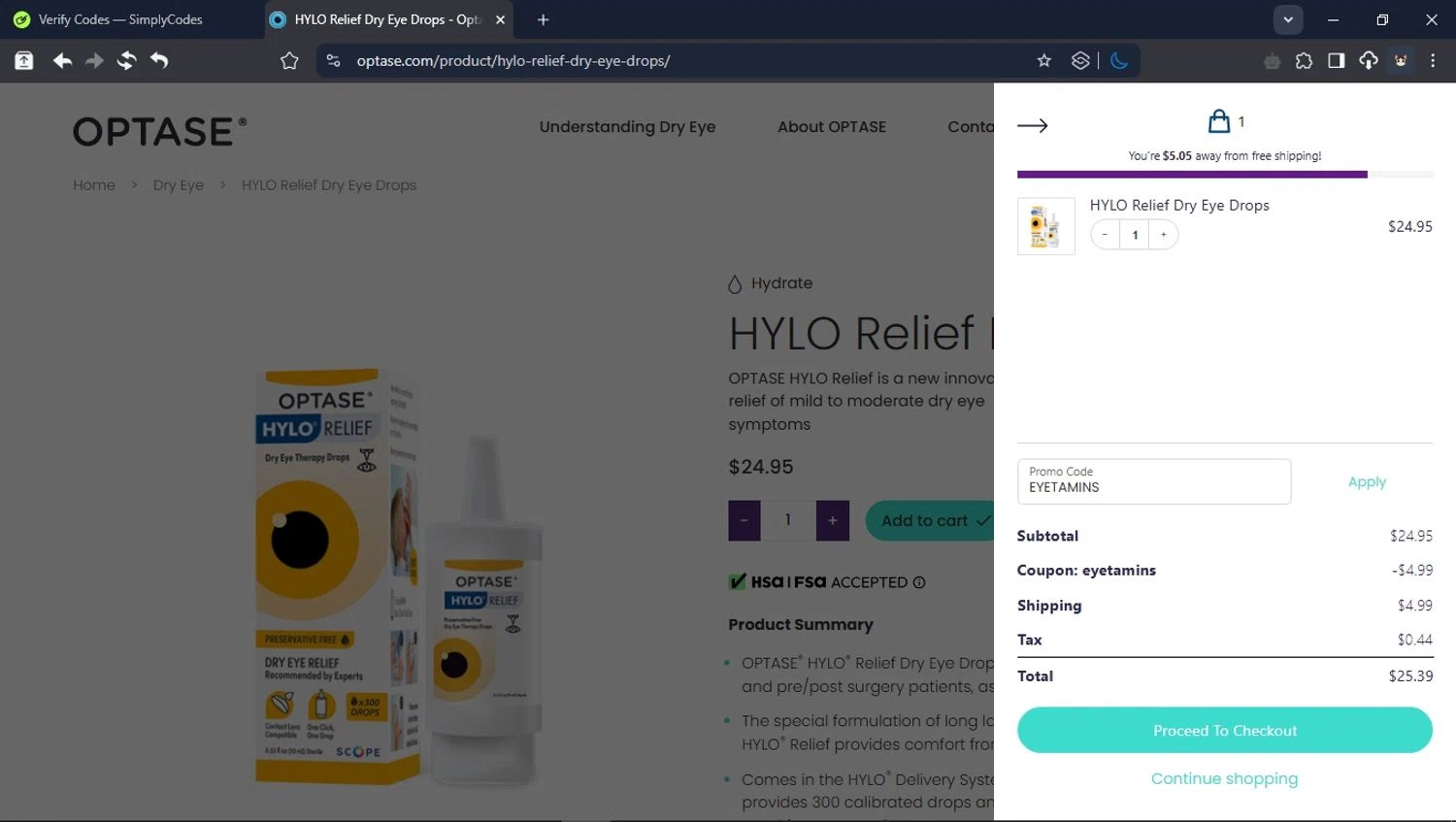Click the browser forward arrow
Screen dimensions: 1456x822
pos(94,61)
